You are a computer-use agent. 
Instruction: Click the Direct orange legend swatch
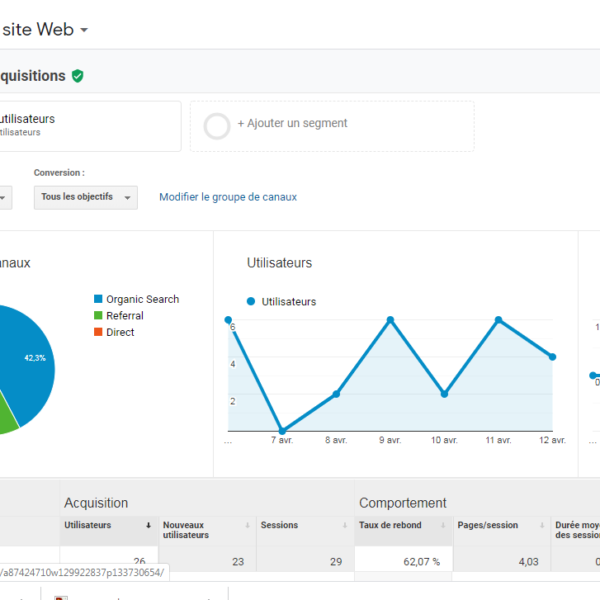98,332
